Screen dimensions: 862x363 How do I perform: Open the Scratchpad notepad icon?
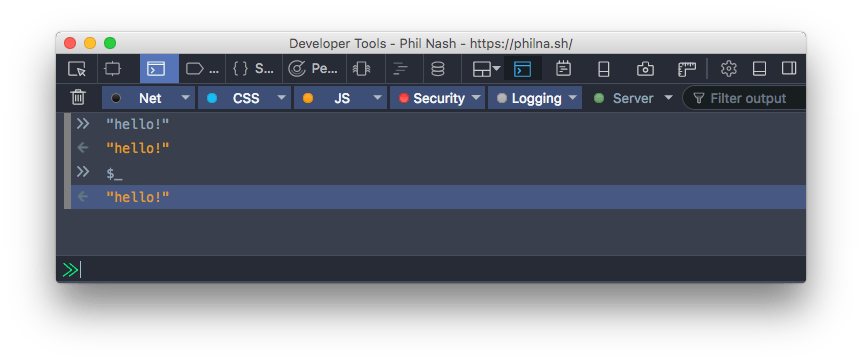[563, 69]
